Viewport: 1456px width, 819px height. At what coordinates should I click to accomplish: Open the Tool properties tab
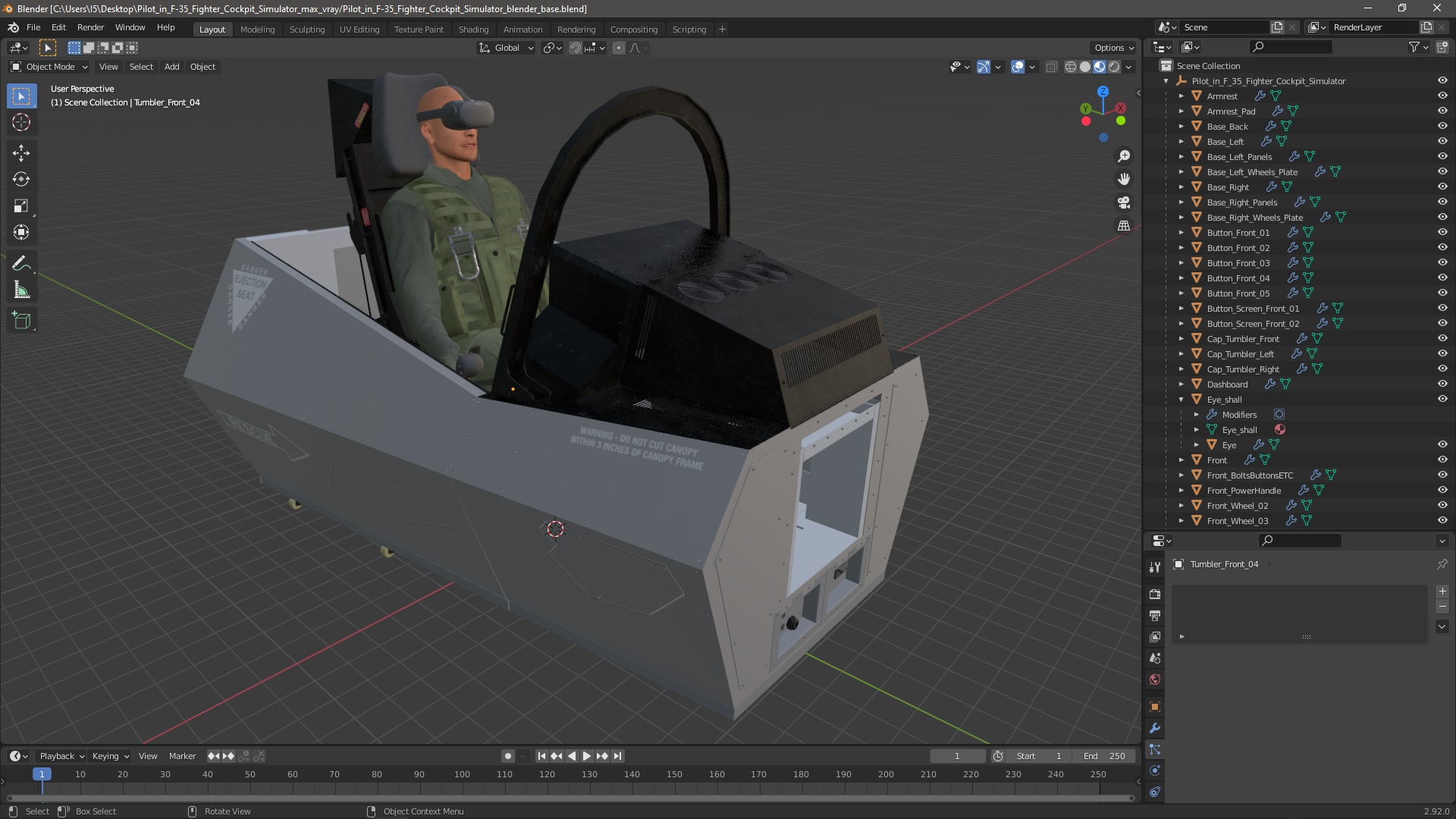tap(1155, 566)
